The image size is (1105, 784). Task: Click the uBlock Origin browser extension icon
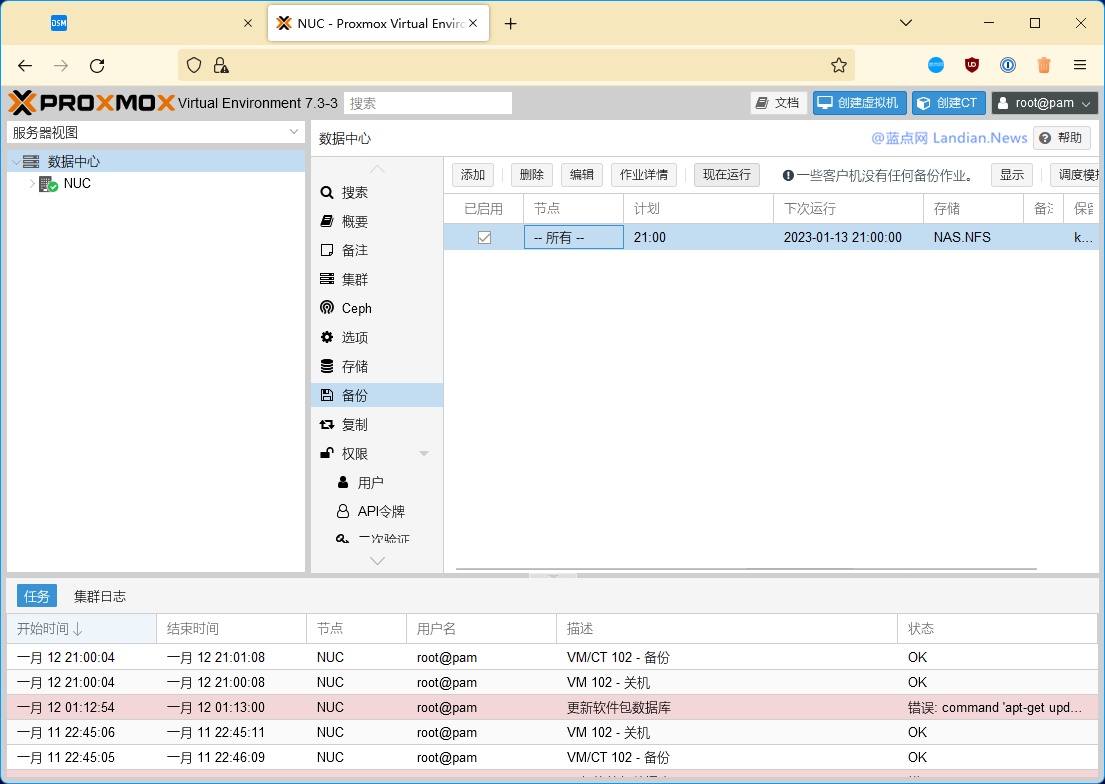(971, 65)
